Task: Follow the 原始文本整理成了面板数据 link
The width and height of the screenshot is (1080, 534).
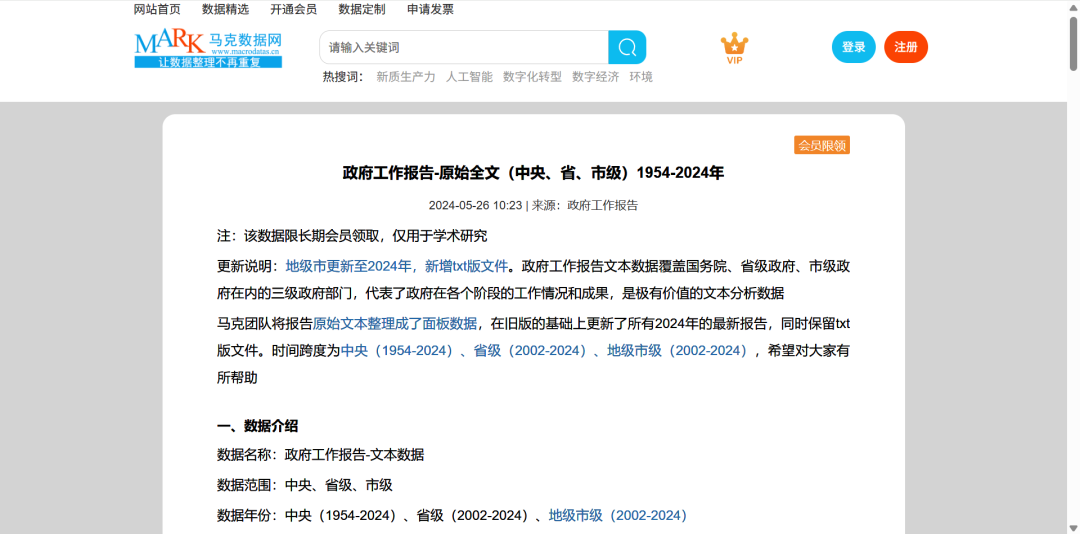Action: [x=395, y=323]
